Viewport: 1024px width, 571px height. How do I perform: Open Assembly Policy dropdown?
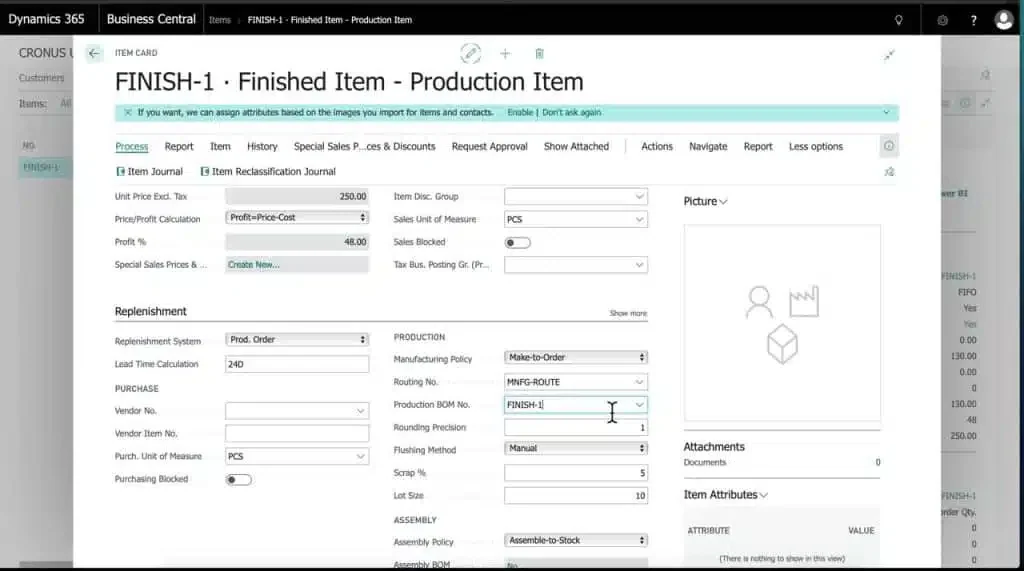pos(575,540)
